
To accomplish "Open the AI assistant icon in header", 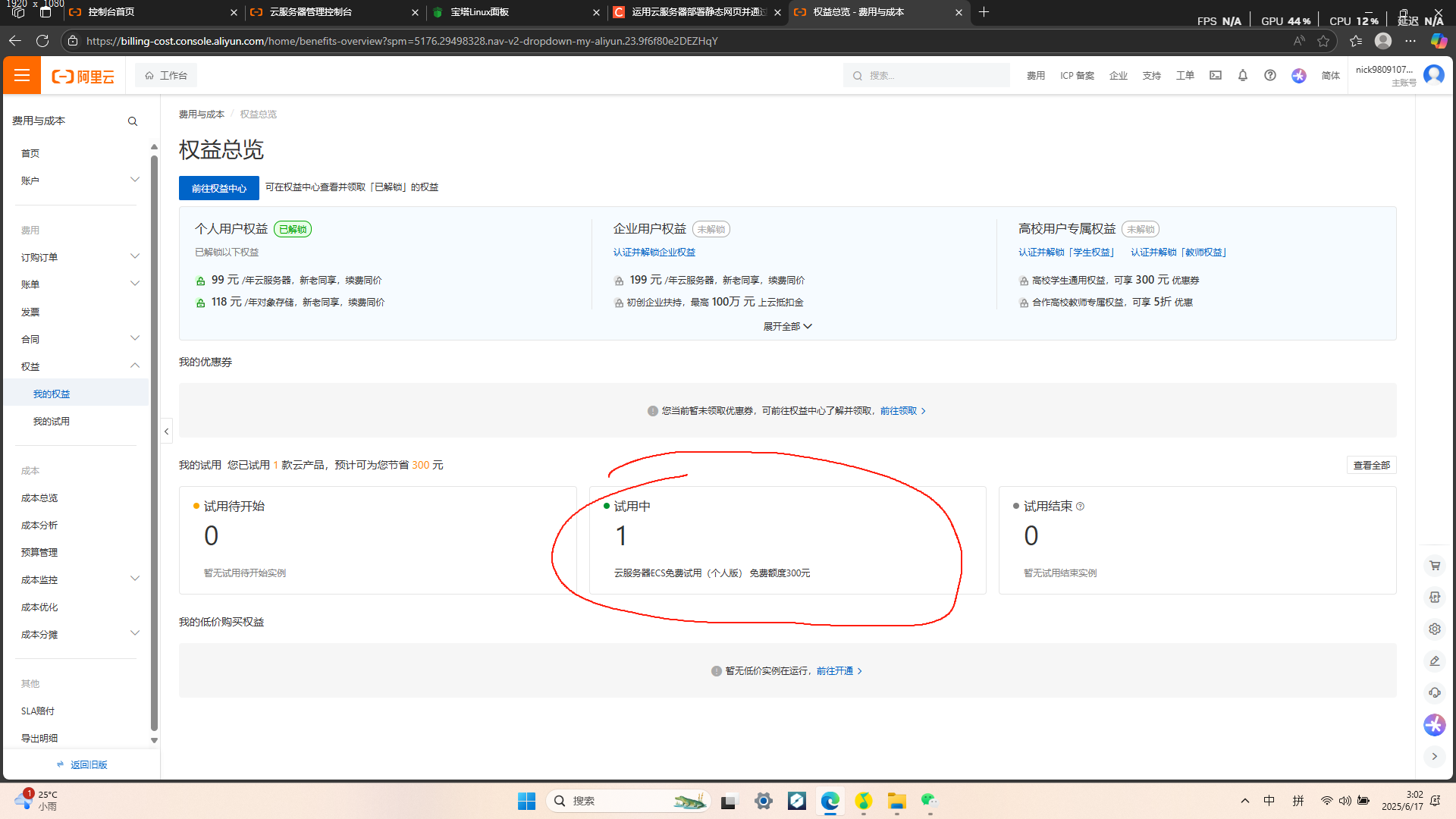I will pyautogui.click(x=1299, y=75).
